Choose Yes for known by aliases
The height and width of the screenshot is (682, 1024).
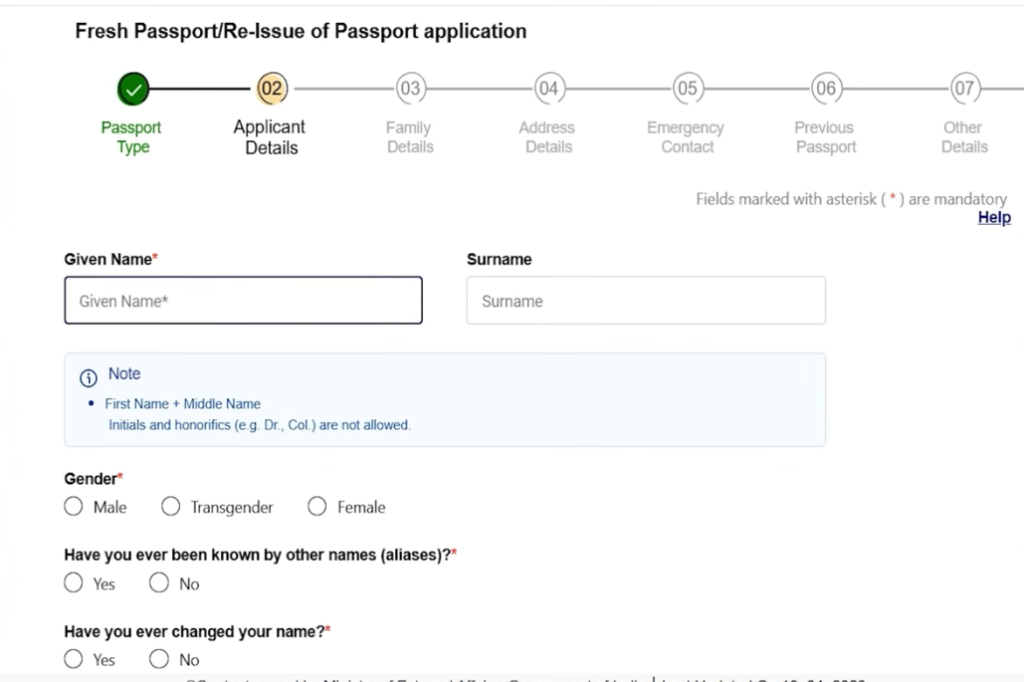coord(73,583)
